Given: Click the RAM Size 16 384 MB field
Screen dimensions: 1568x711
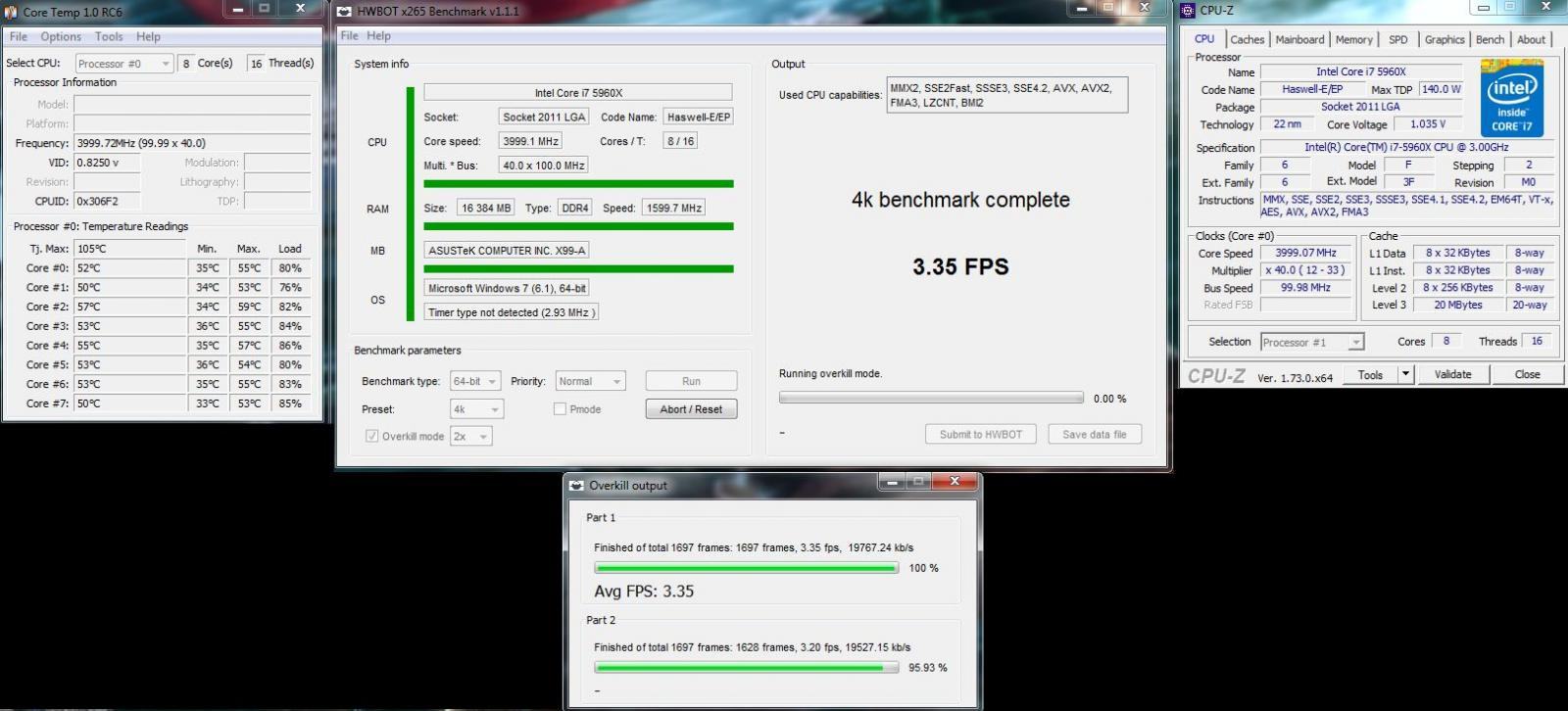Looking at the screenshot, I should point(487,208).
